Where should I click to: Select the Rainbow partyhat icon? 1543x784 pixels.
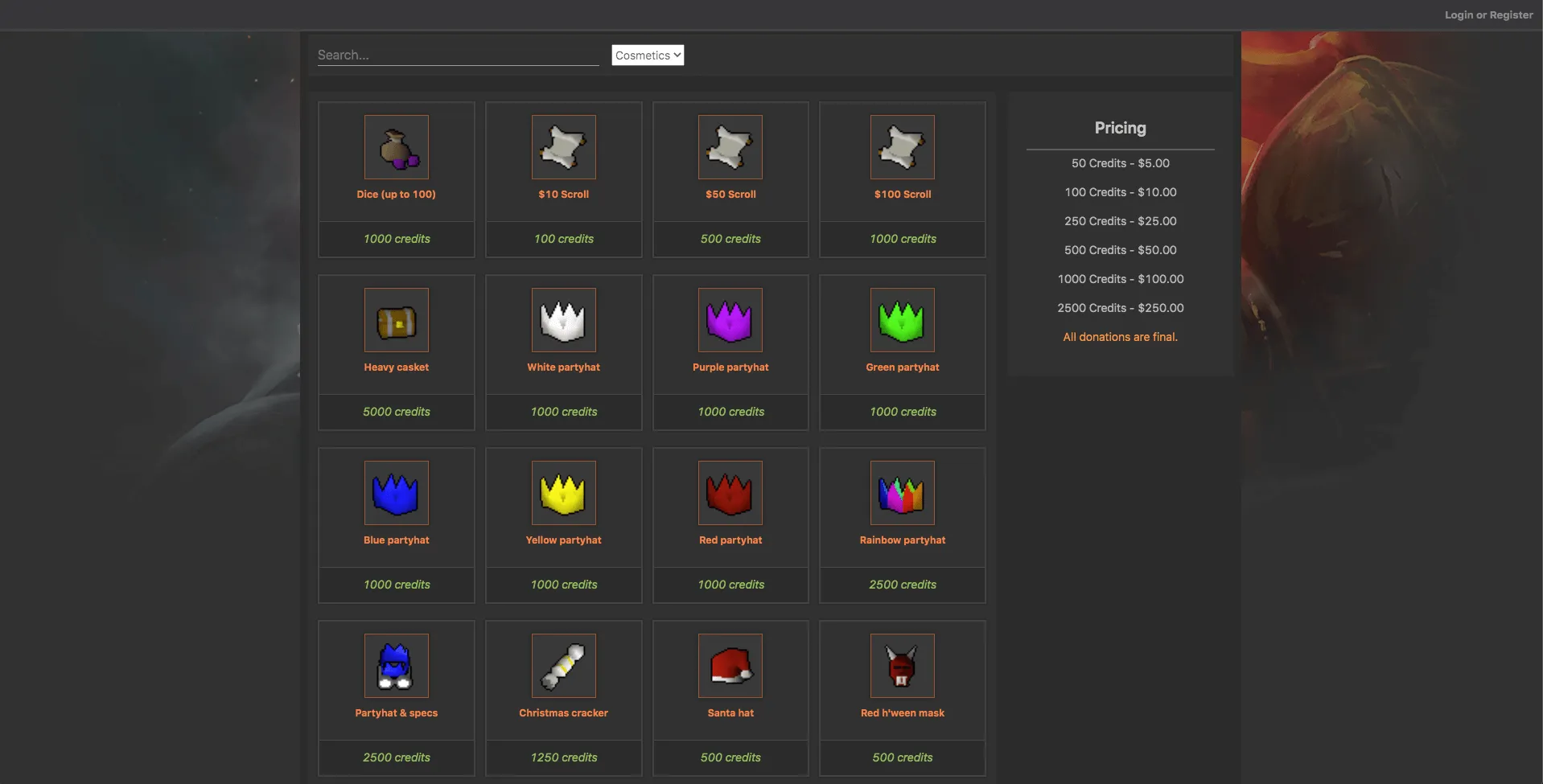[x=902, y=493]
